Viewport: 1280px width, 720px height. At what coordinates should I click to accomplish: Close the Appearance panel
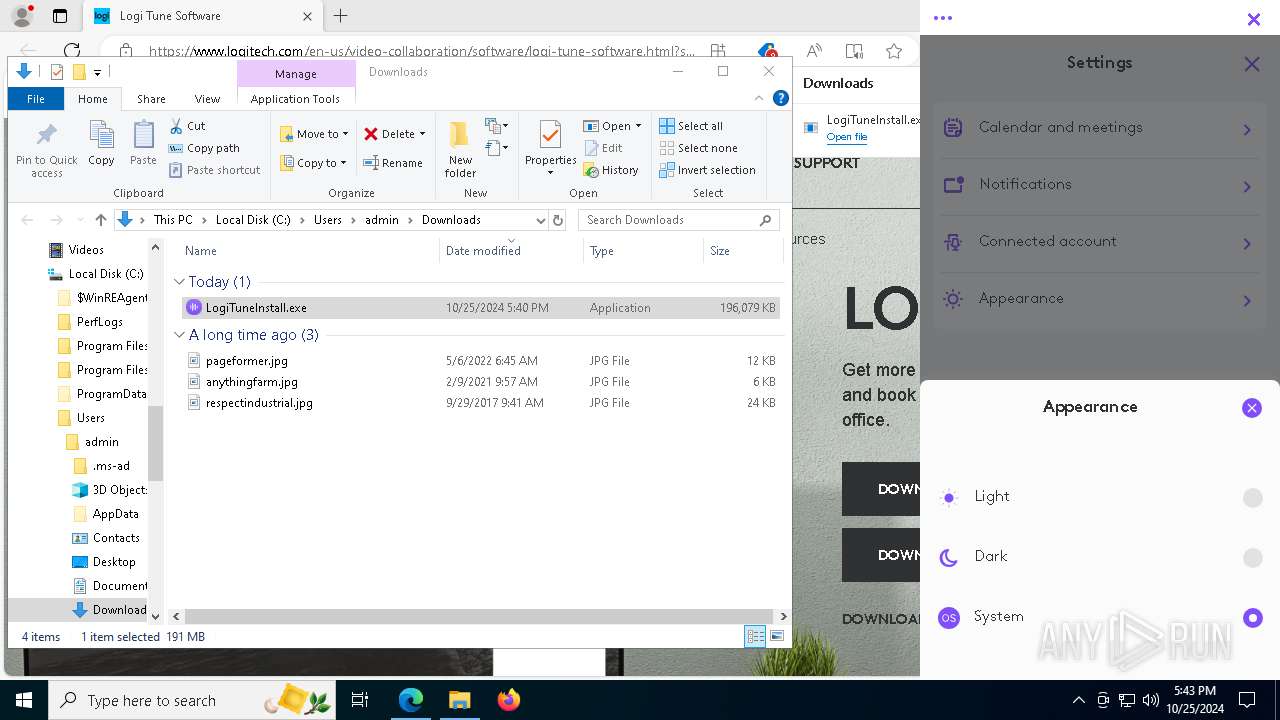(x=1251, y=408)
